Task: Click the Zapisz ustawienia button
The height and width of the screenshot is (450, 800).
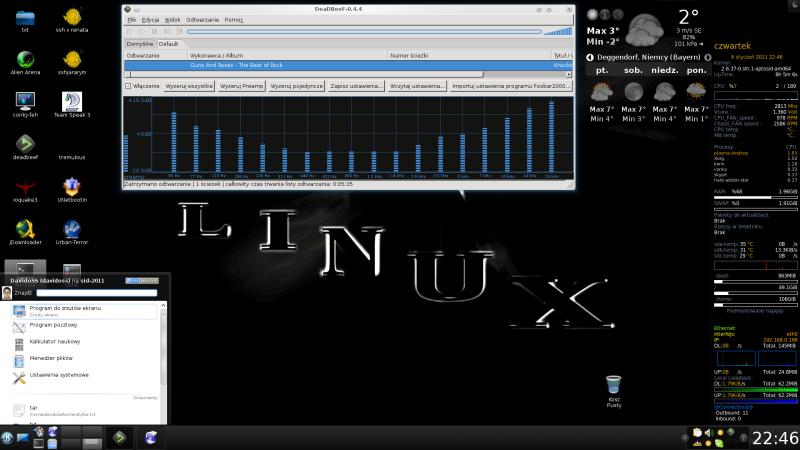Action: tap(357, 86)
